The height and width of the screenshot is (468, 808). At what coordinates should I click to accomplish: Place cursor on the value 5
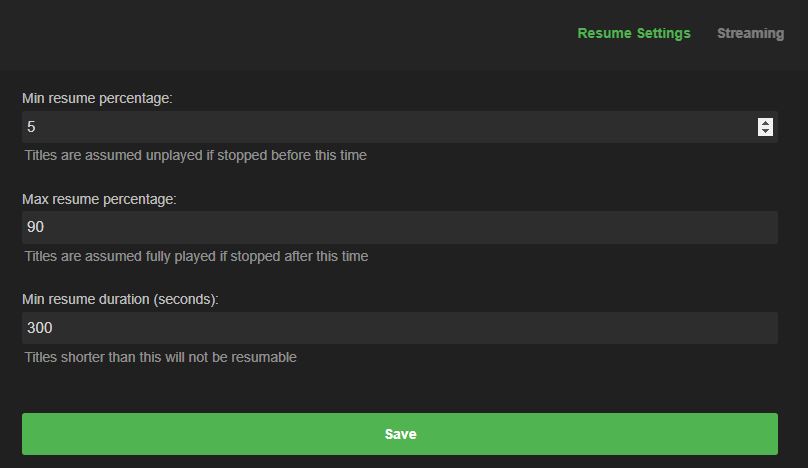click(32, 127)
